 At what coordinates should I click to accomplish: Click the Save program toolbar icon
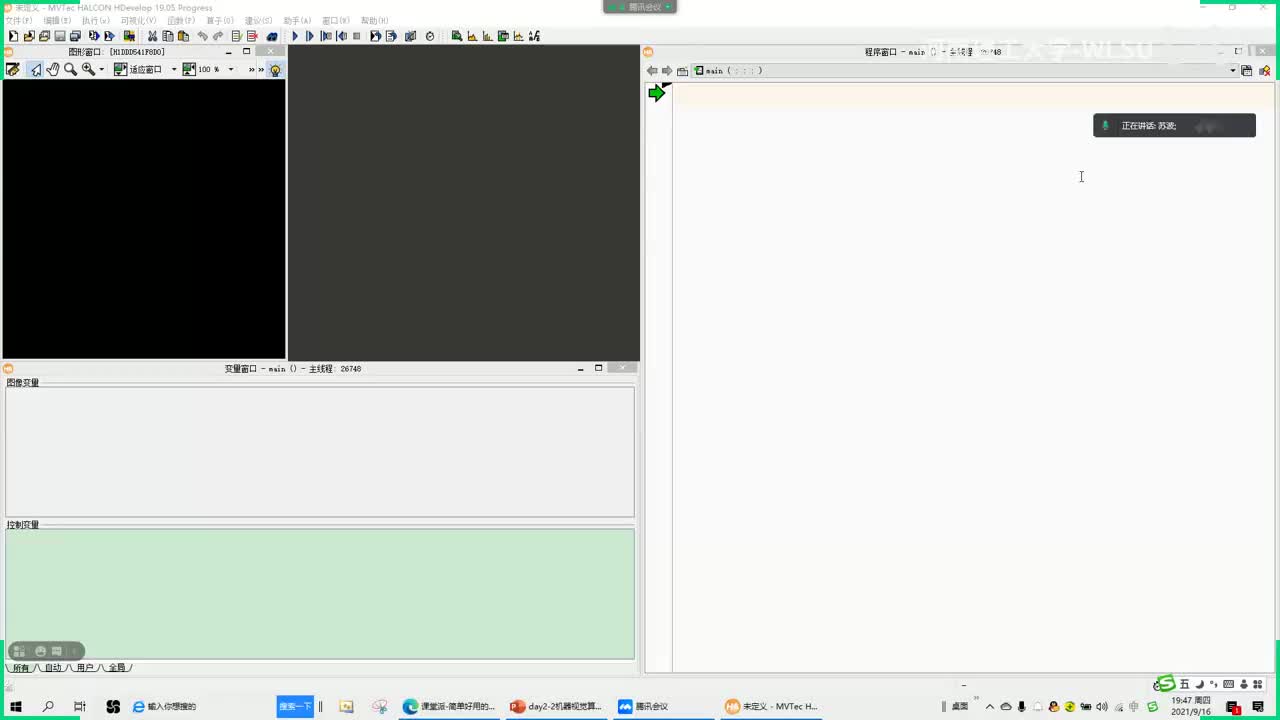pos(59,36)
